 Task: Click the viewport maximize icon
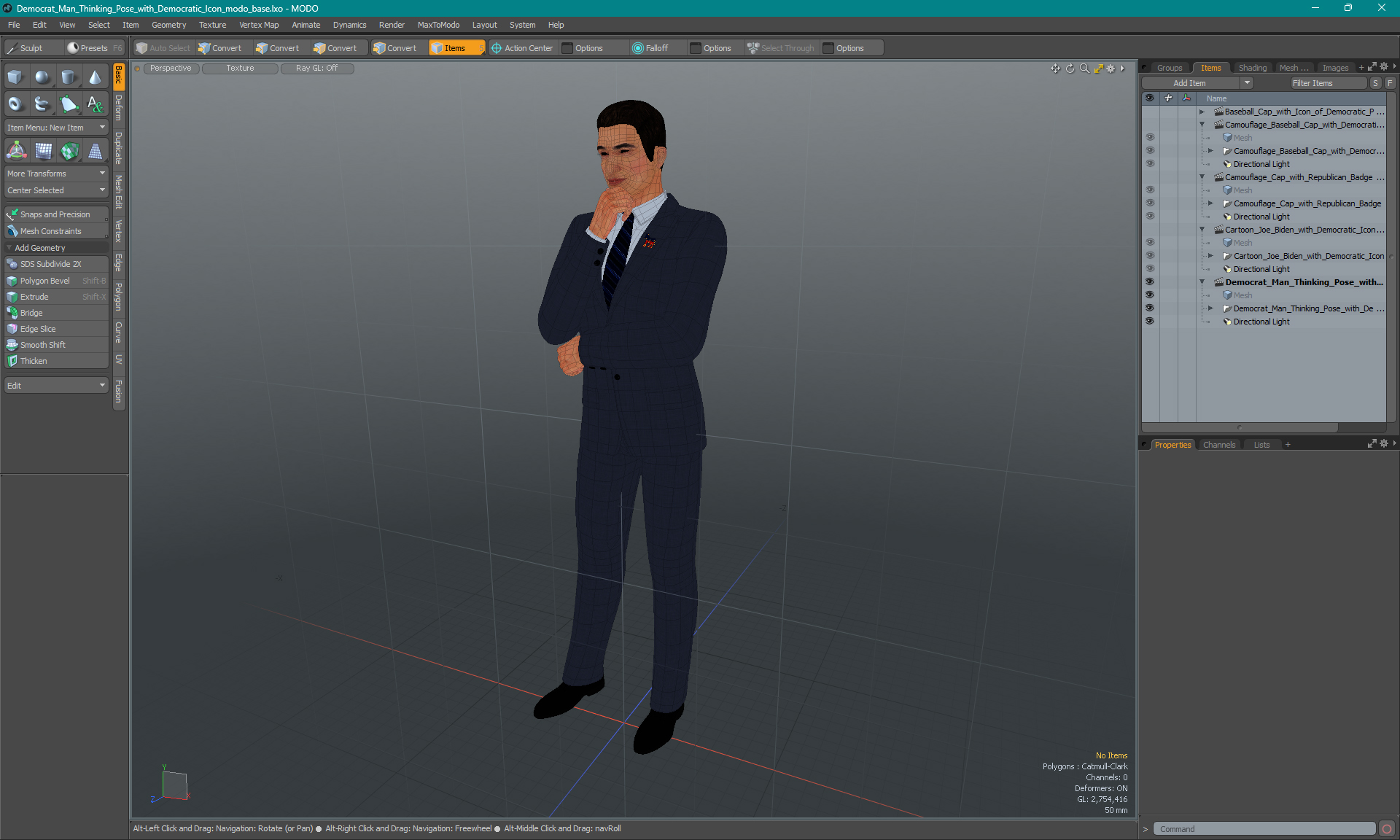[1098, 69]
